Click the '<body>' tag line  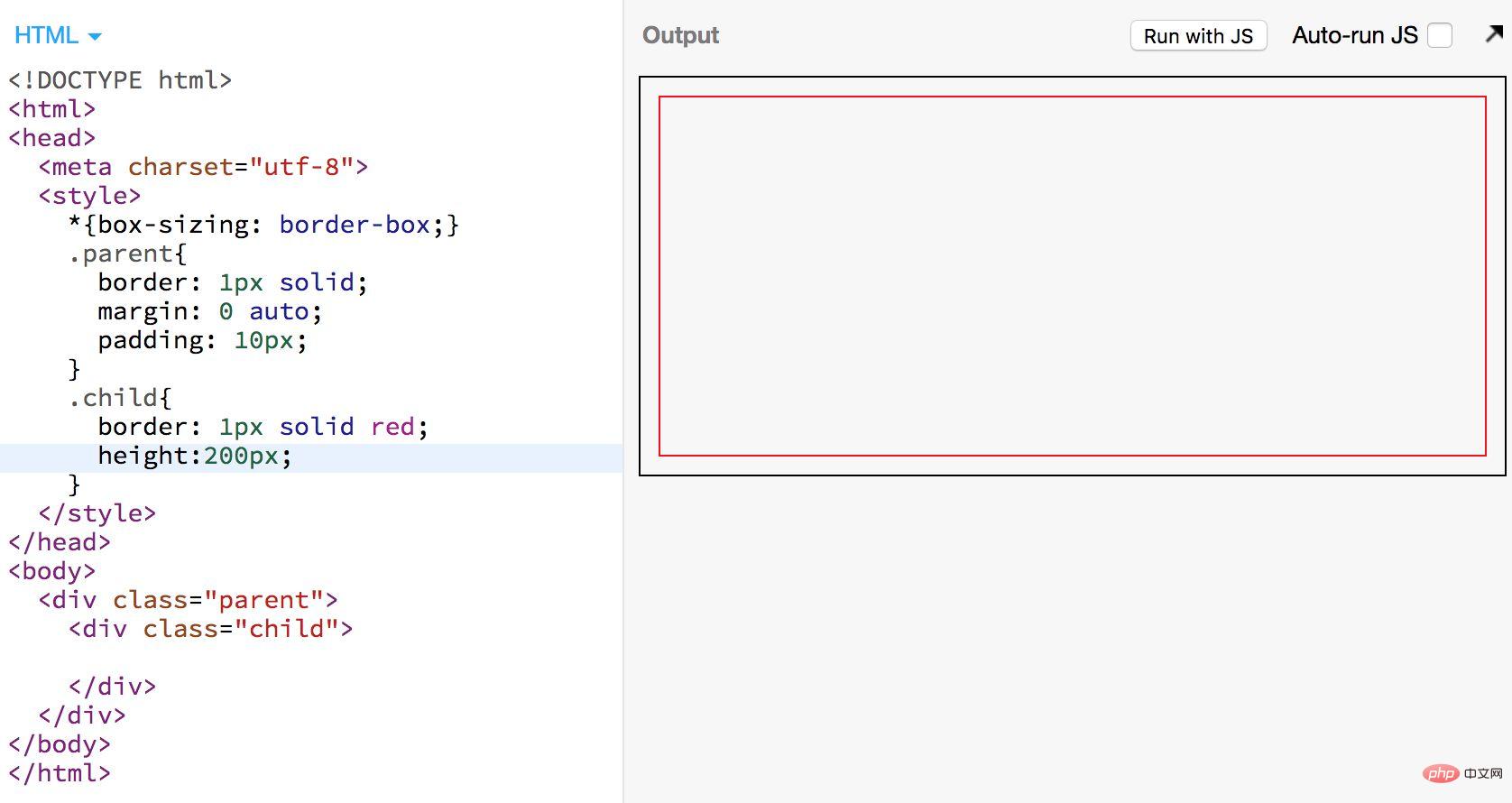pos(51,571)
